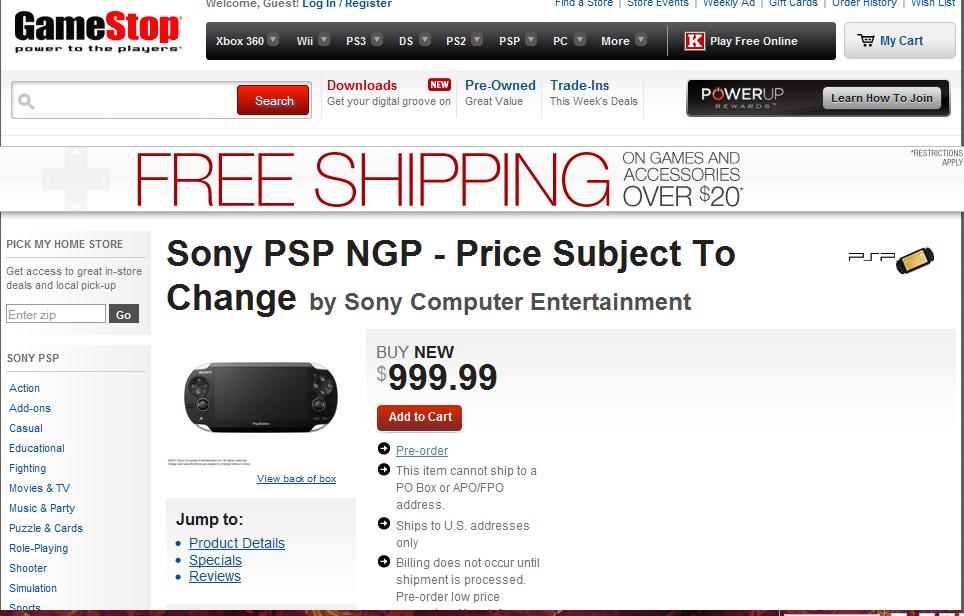
Task: Open the Trade-Ins deals tab
Action: 580,86
